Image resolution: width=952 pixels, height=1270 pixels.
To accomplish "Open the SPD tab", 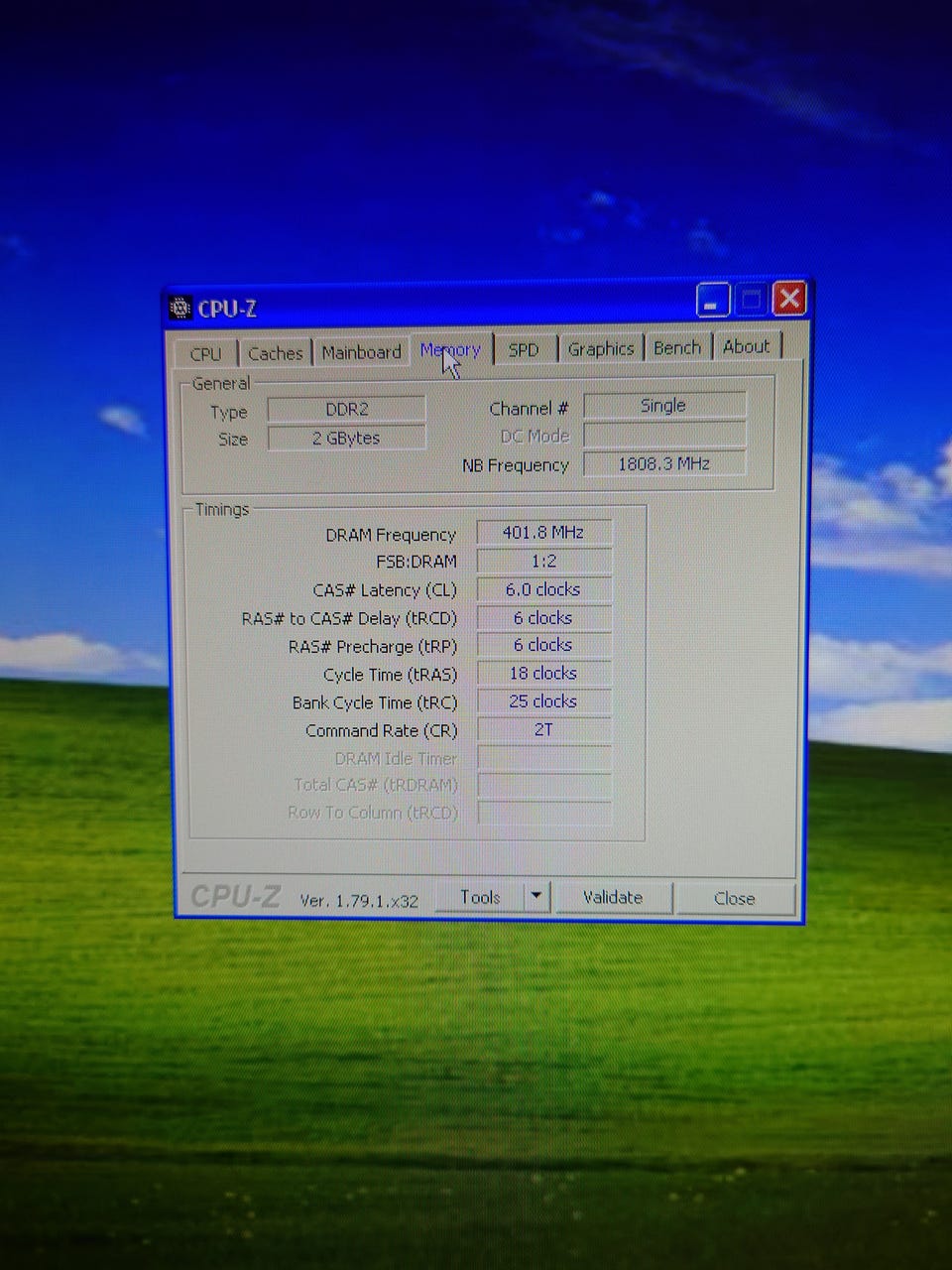I will tap(524, 349).
